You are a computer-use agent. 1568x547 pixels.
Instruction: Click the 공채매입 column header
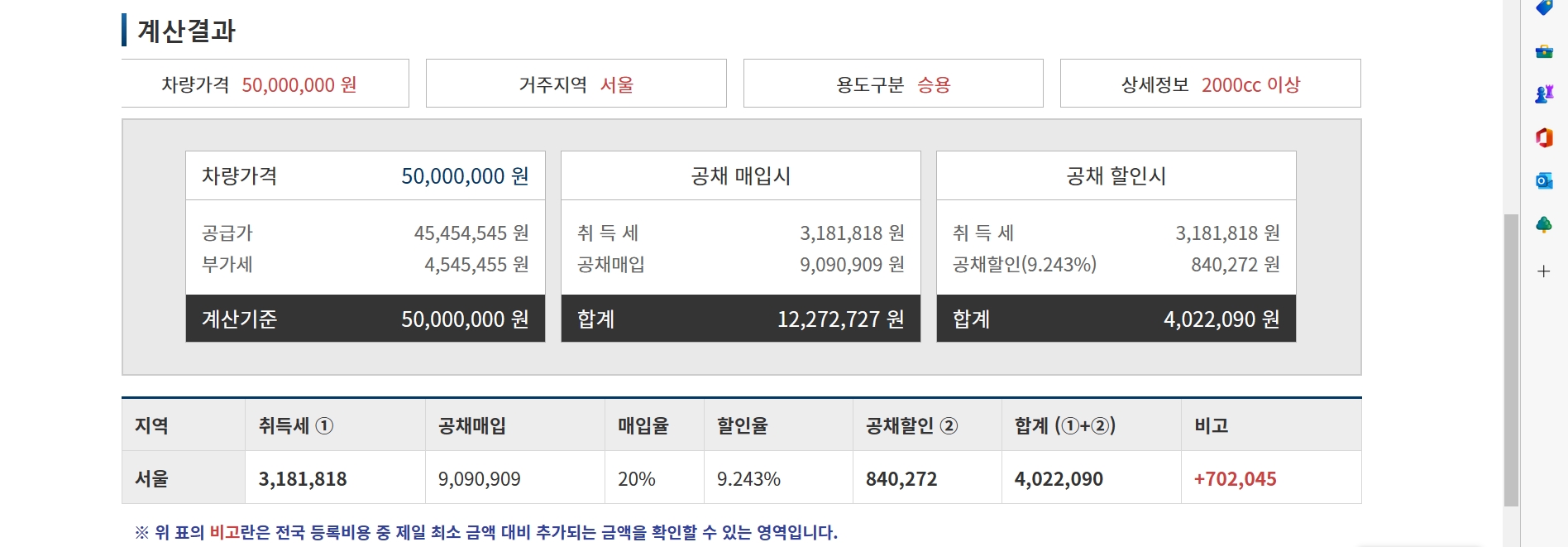point(515,425)
